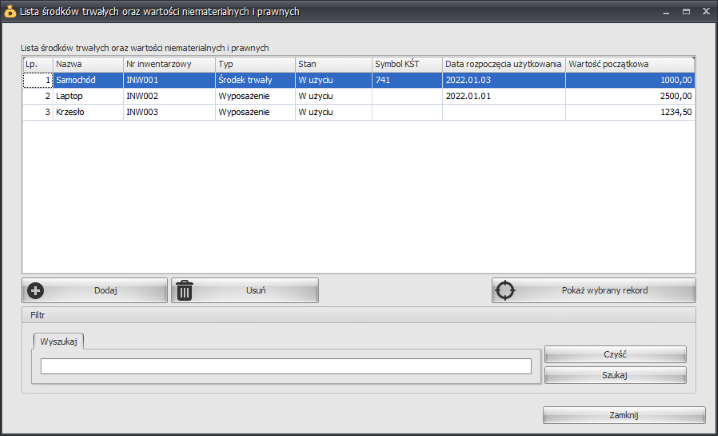Click row number 3 cell

(38, 112)
